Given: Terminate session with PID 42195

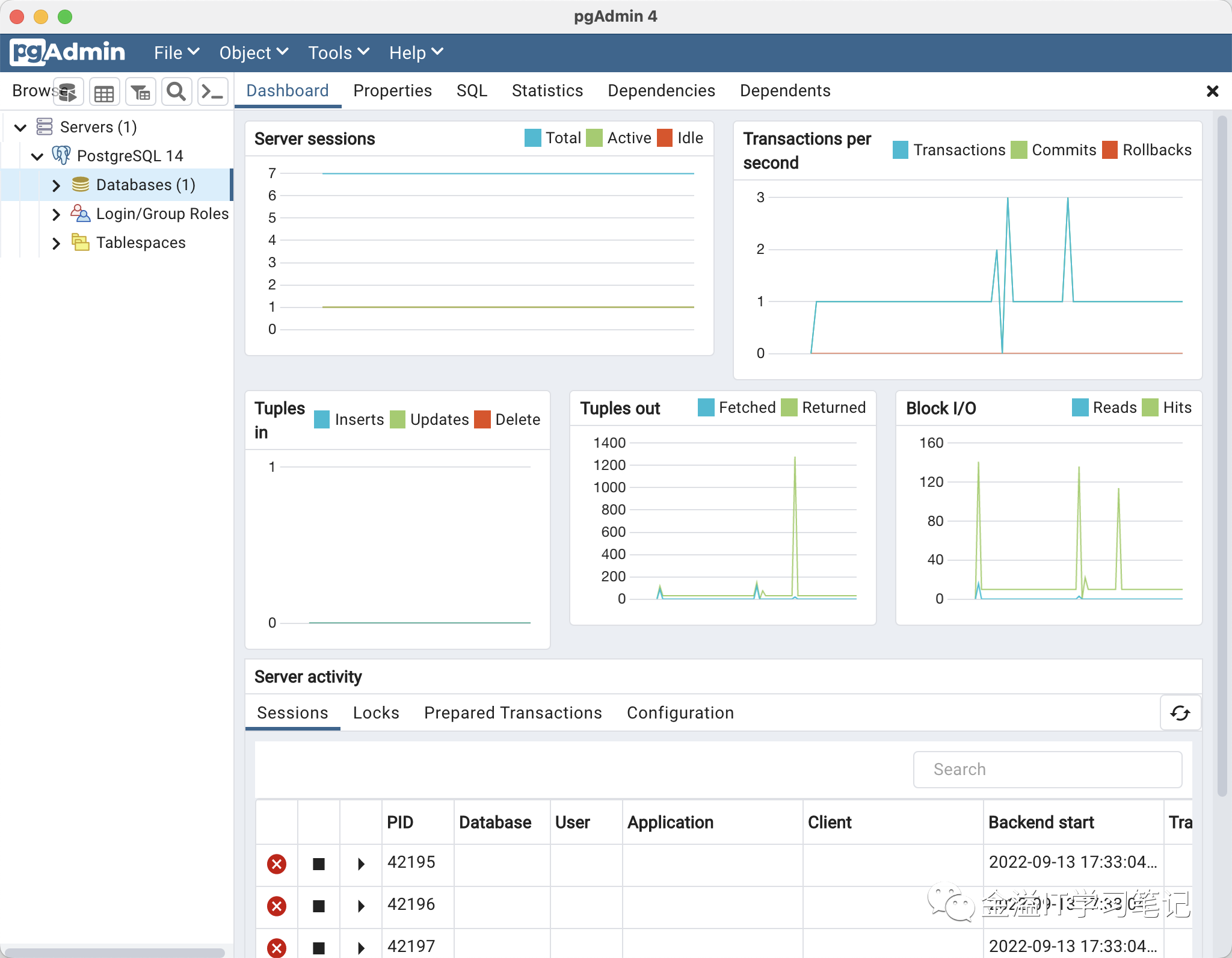Looking at the screenshot, I should point(277,864).
